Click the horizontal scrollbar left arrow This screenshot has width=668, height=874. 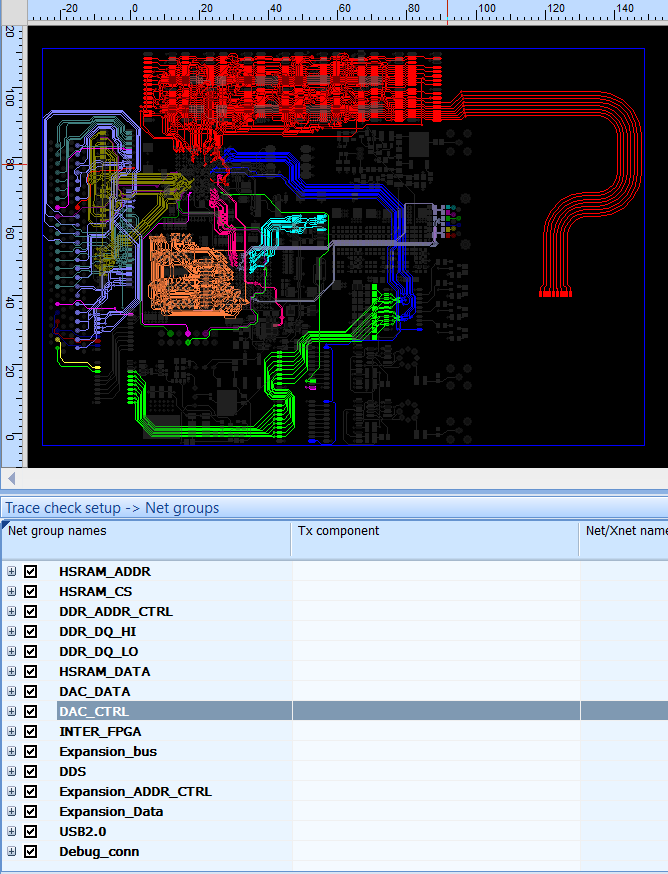click(x=11, y=478)
